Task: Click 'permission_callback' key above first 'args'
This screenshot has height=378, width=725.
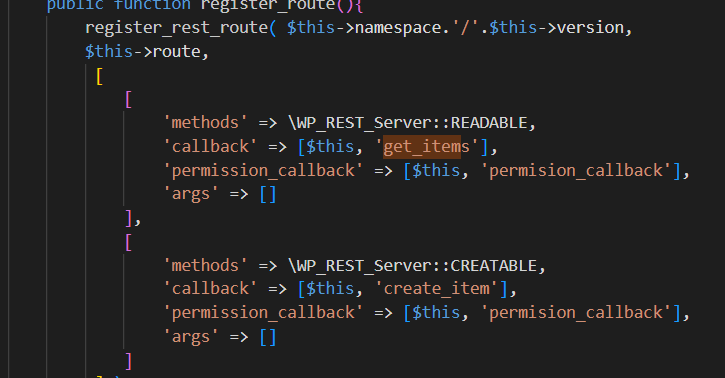Action: pos(263,171)
